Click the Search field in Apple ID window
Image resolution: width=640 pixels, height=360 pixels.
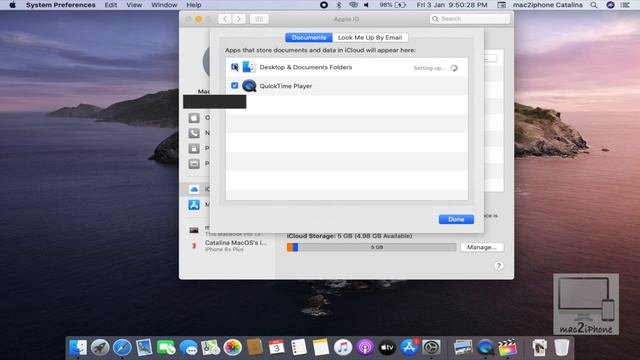point(470,19)
